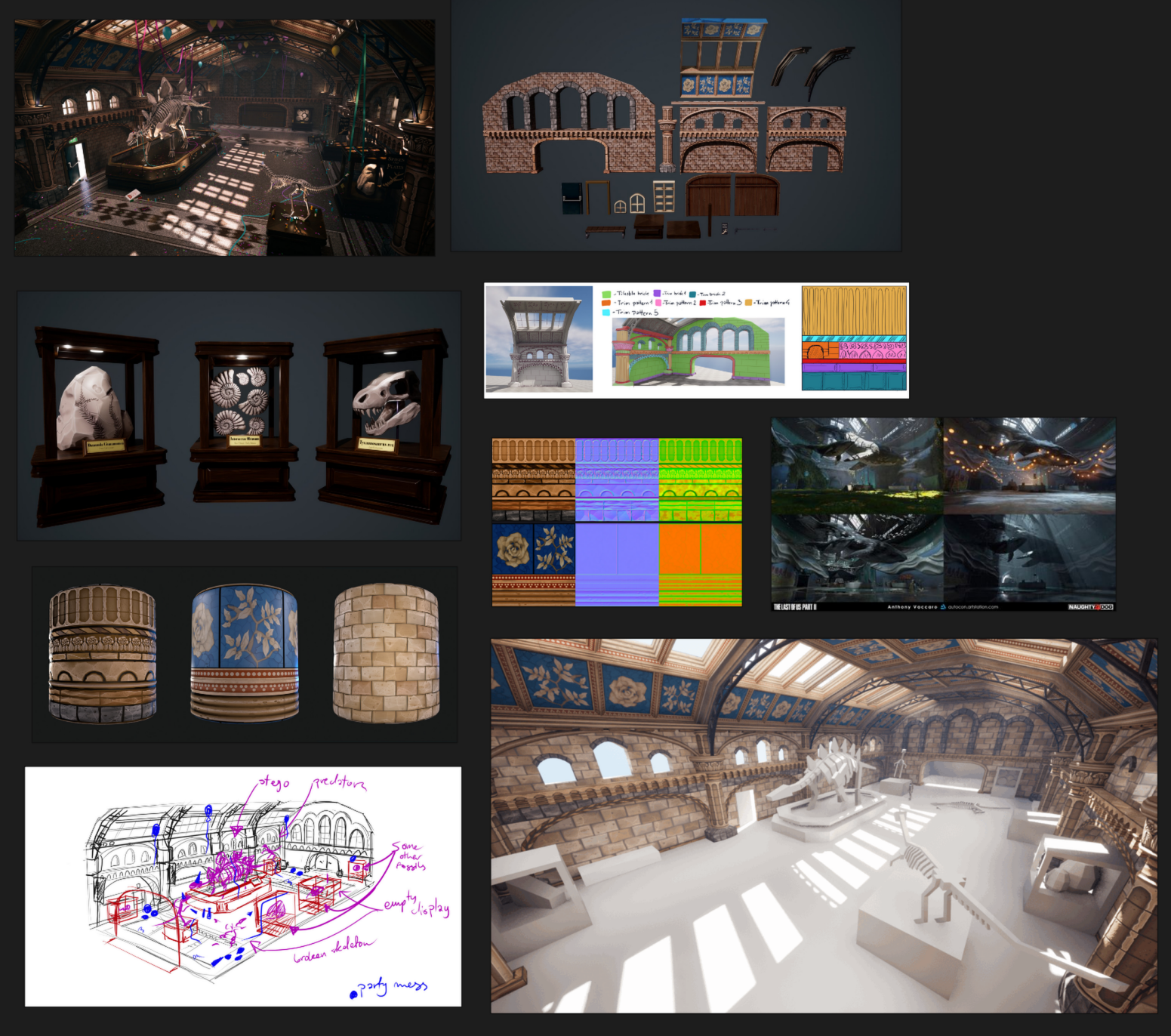Image resolution: width=1171 pixels, height=1036 pixels.
Task: Select the blue floral material cylinder preview
Action: click(x=244, y=654)
